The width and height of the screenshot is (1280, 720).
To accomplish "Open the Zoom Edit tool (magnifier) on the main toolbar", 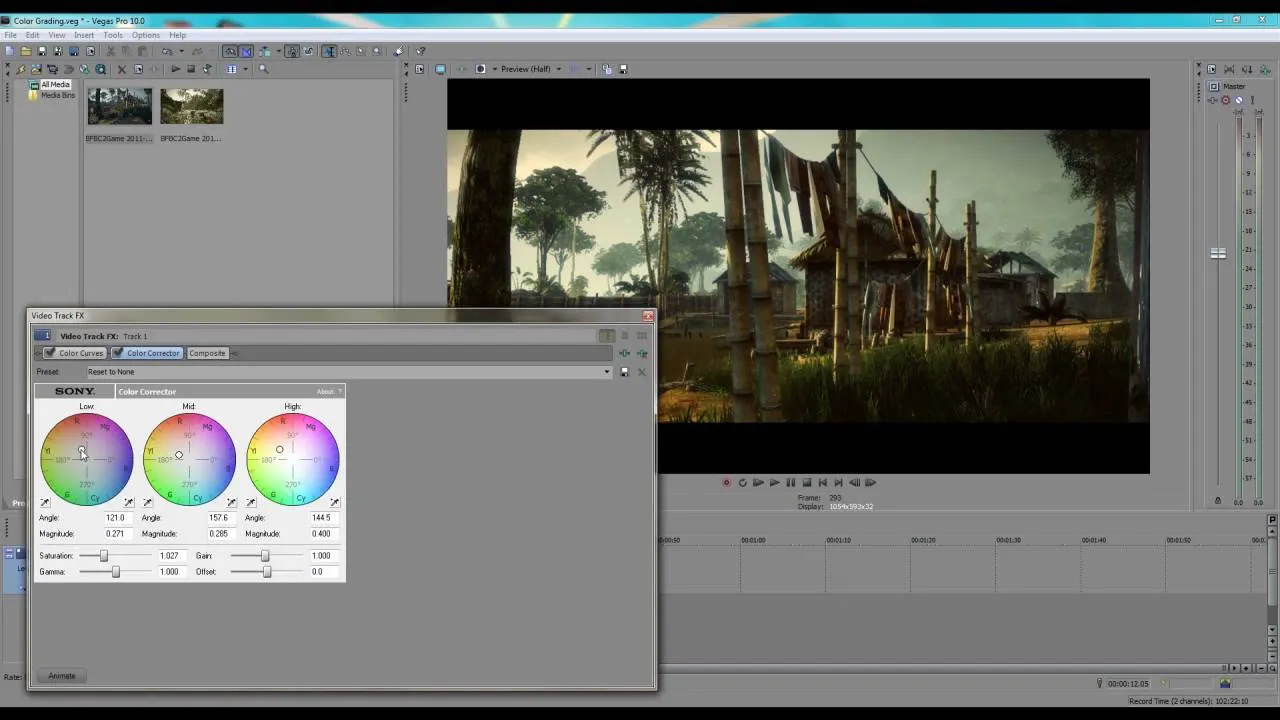I will [377, 51].
